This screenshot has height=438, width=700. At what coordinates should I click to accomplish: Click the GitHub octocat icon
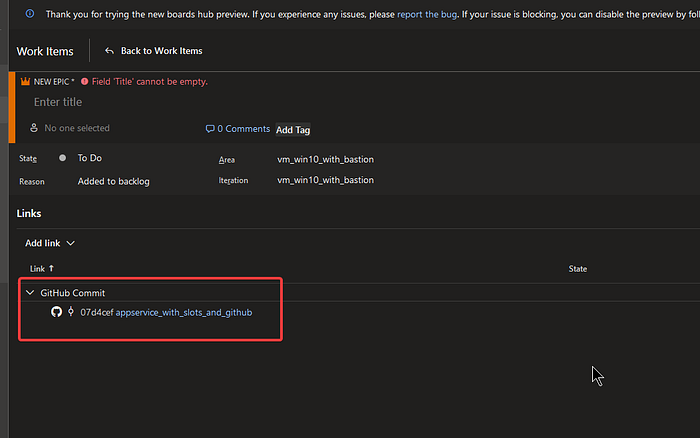click(56, 312)
